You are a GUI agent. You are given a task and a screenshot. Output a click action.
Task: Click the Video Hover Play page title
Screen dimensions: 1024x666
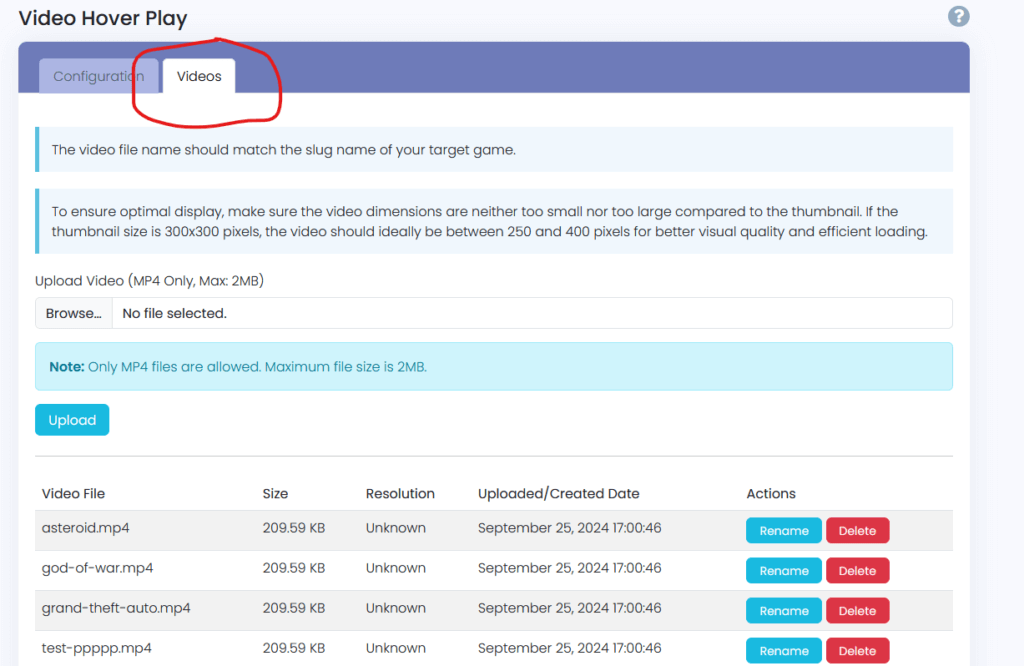point(103,18)
